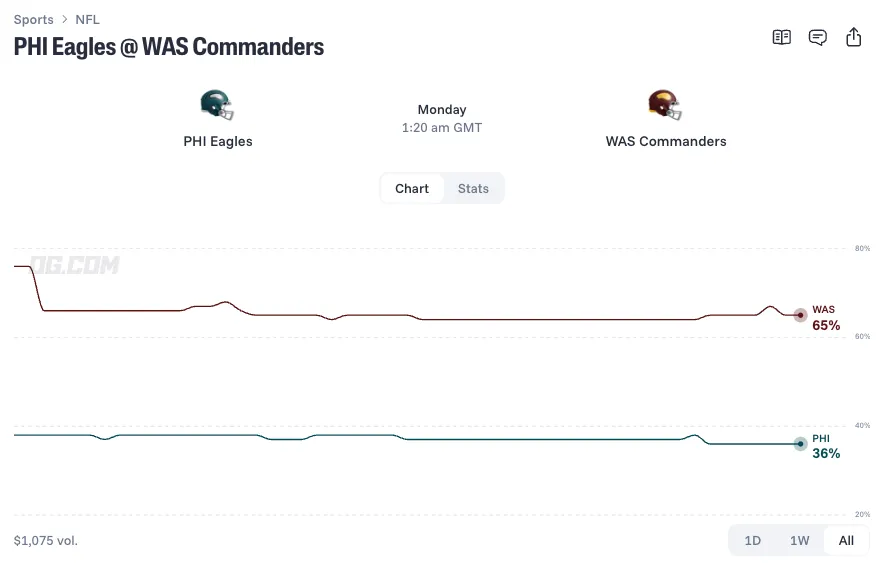This screenshot has height=563, width=887.
Task: Go to the Sports breadcrumb link
Action: pyautogui.click(x=33, y=19)
